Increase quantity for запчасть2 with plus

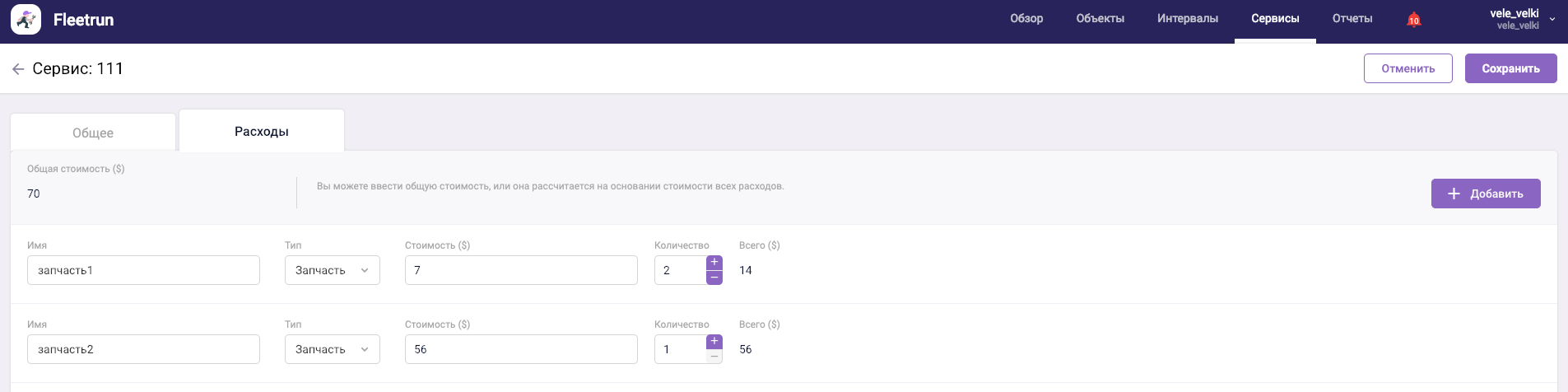pos(714,342)
